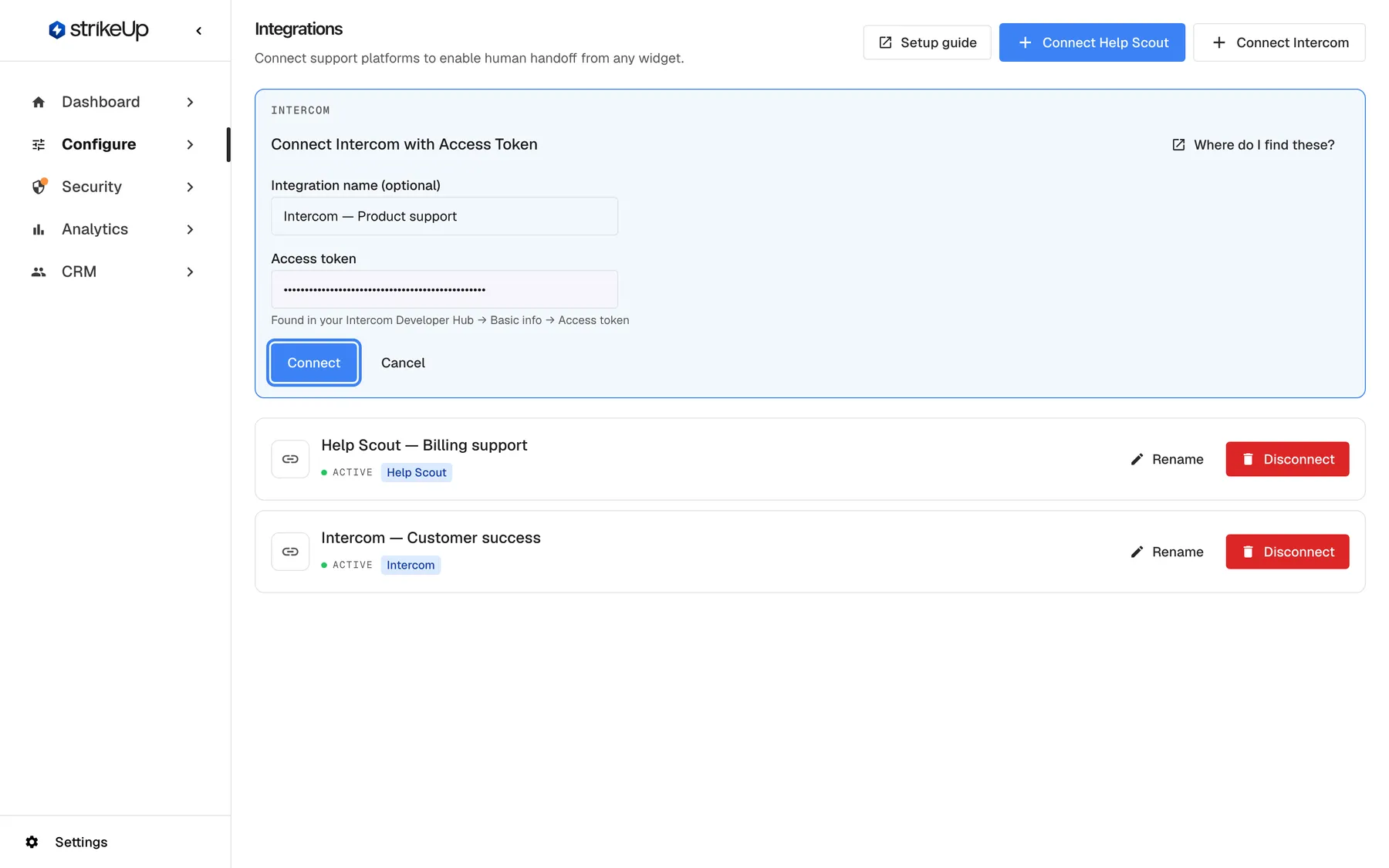Viewport: 1389px width, 868px height.
Task: Click trash icon on Intercom Disconnect
Action: (1248, 552)
